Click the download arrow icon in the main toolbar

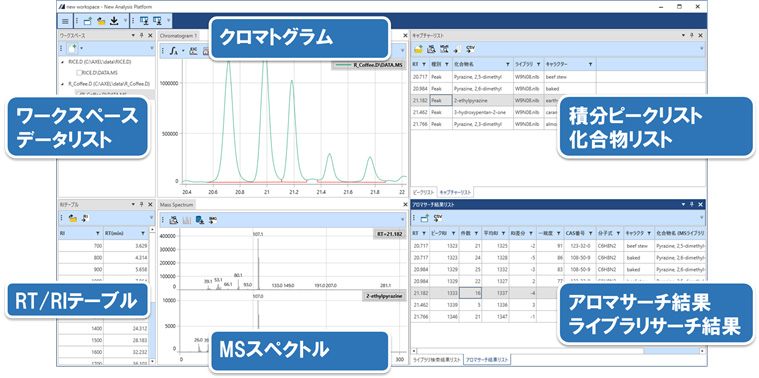114,21
